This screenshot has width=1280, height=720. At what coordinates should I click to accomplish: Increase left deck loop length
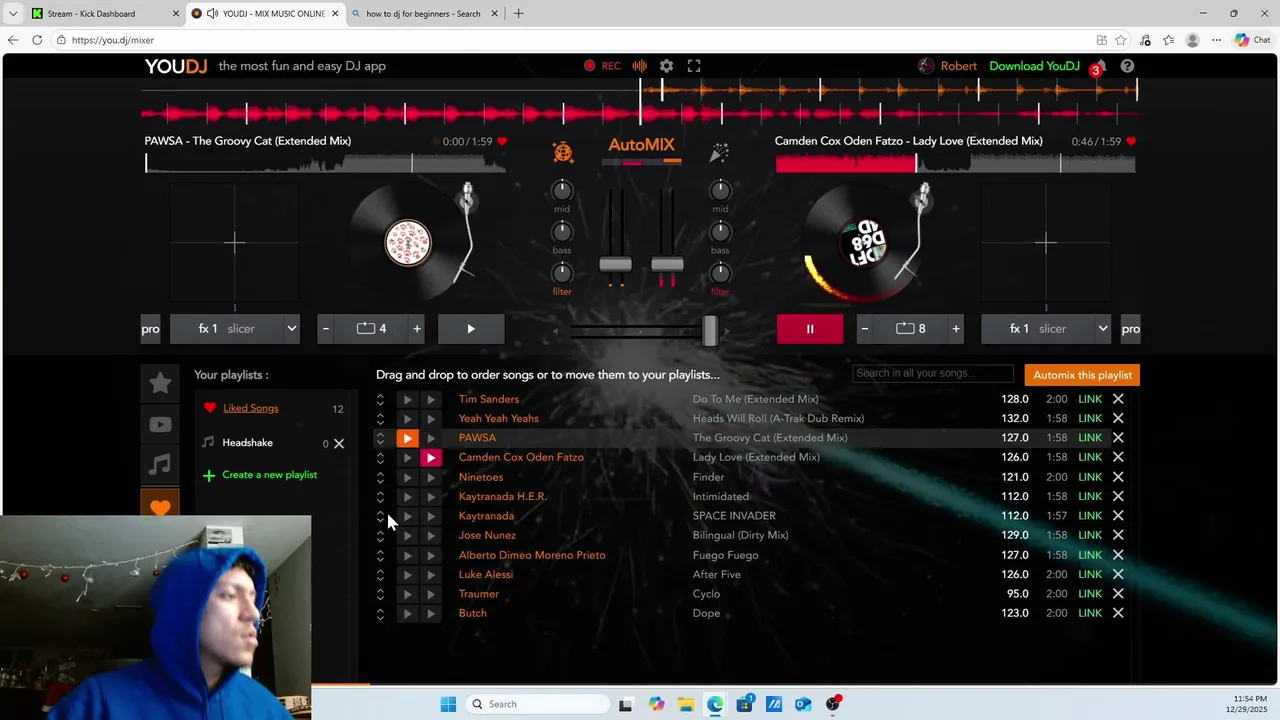pos(417,328)
